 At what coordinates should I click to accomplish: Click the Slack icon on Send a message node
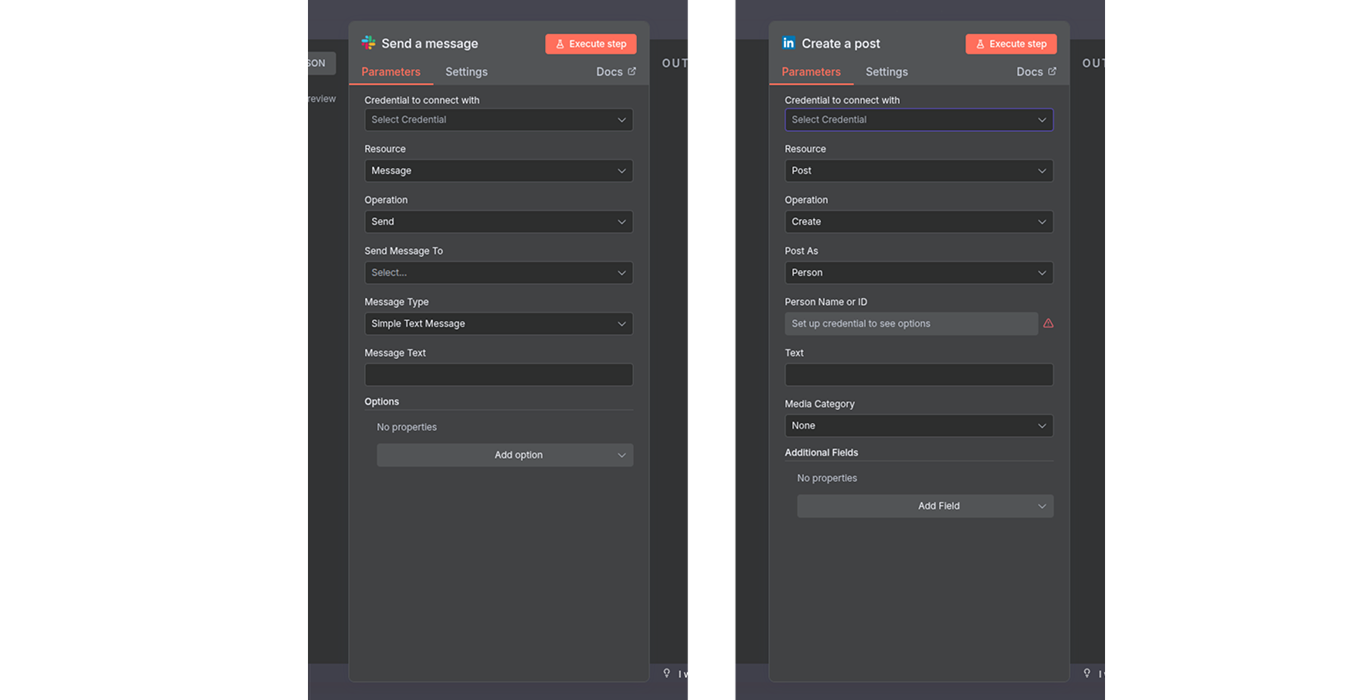pos(369,43)
